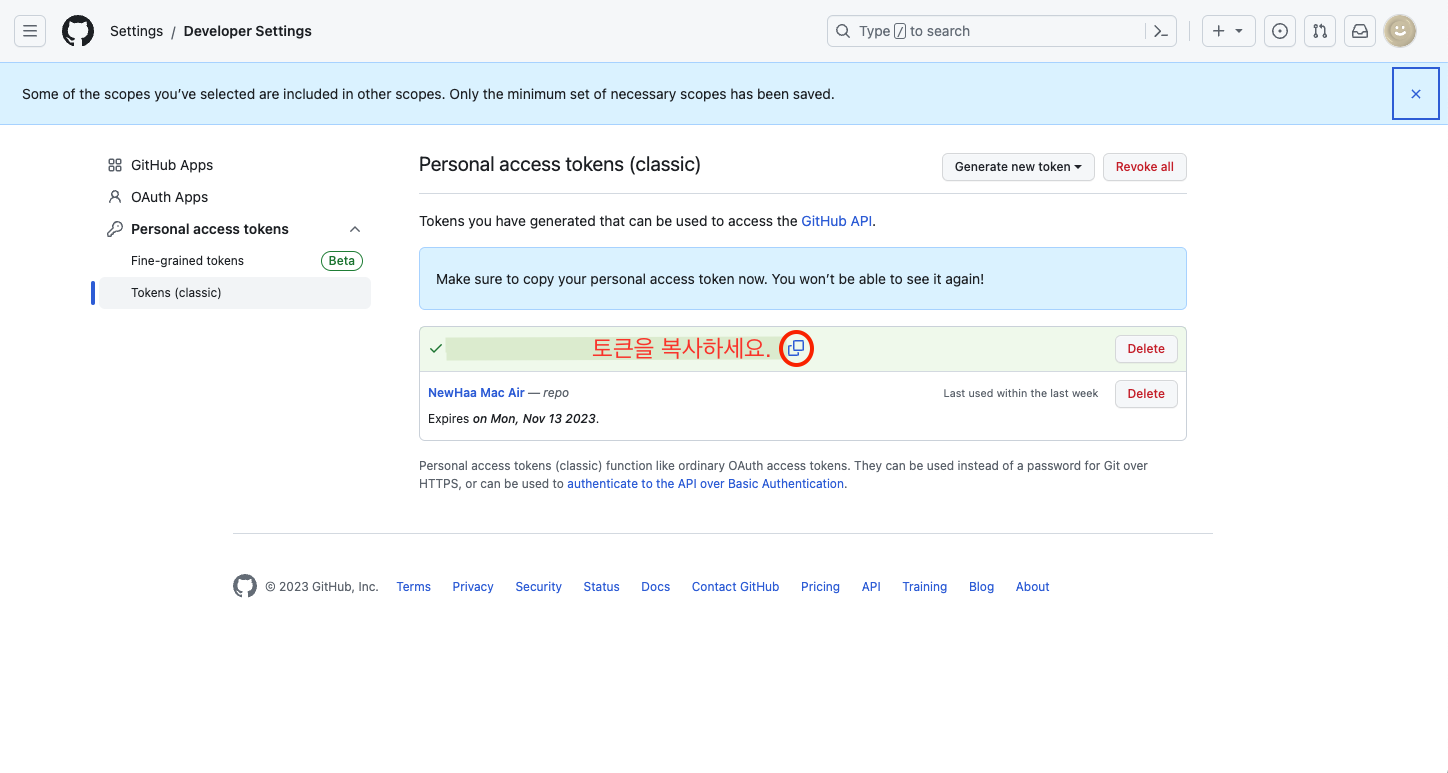
Task: View issues via the circle-dot icon
Action: pyautogui.click(x=1280, y=31)
